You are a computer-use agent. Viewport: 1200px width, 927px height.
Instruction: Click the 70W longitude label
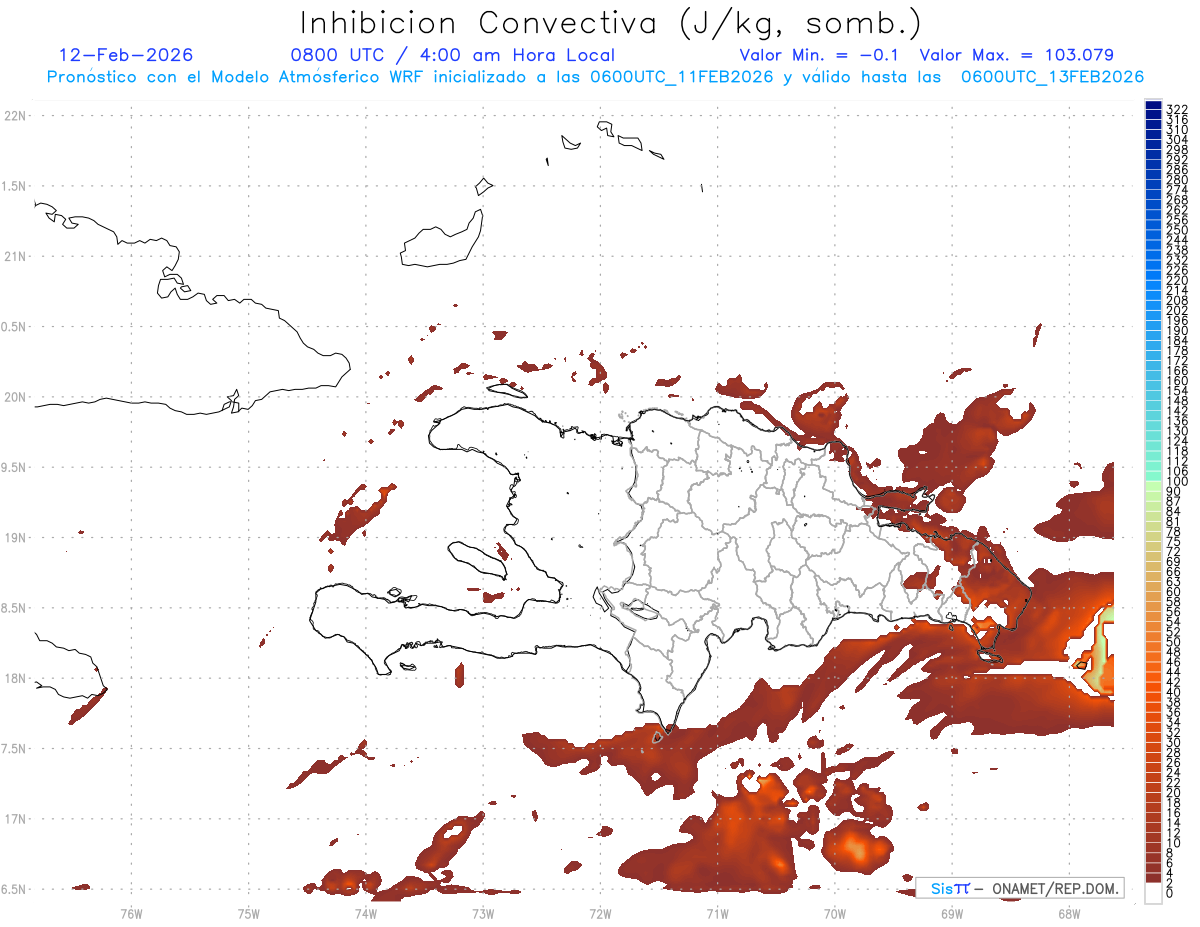pyautogui.click(x=835, y=912)
